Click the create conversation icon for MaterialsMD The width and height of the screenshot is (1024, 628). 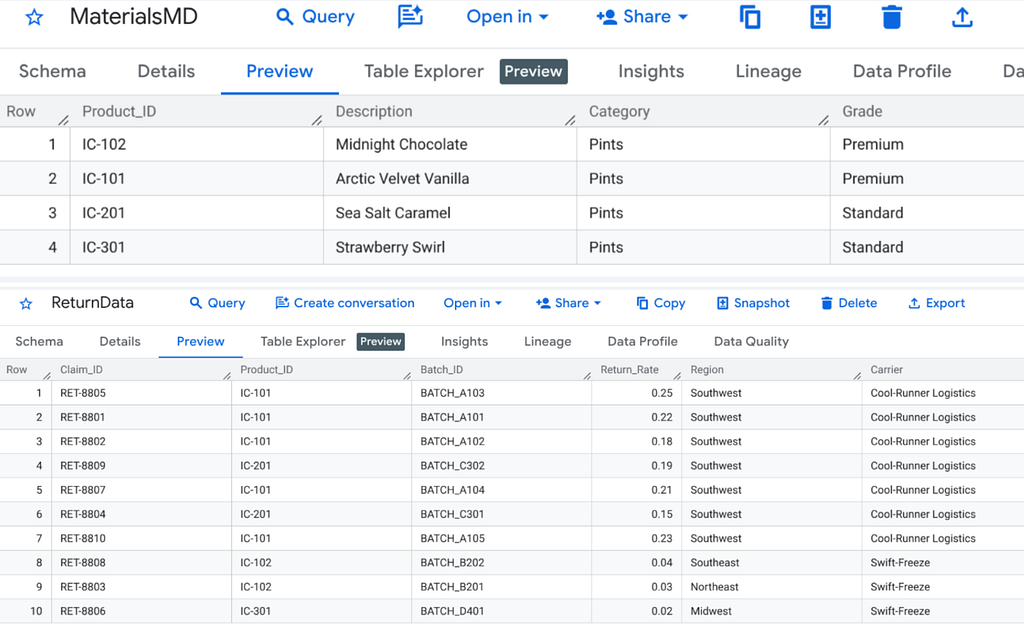point(410,16)
